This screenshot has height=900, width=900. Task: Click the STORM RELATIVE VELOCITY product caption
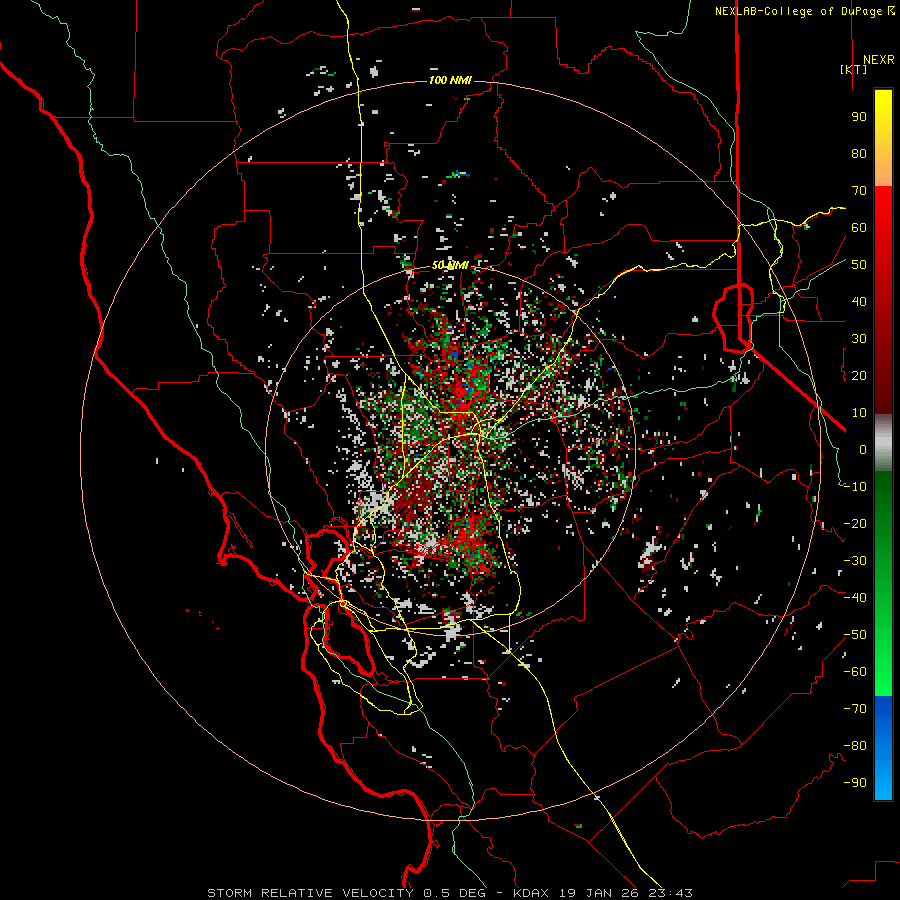[x=309, y=893]
